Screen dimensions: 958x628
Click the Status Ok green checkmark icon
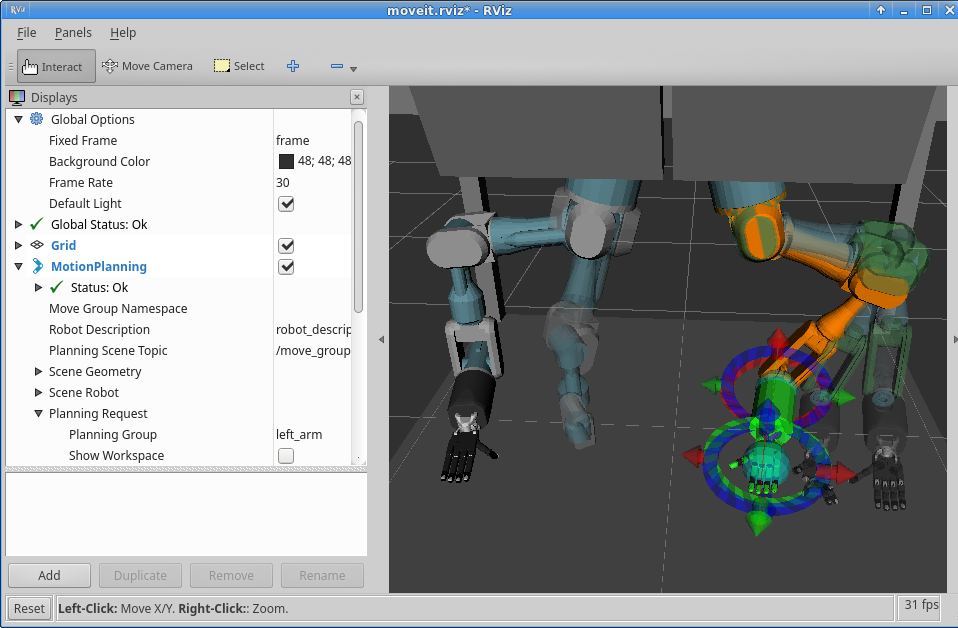56,287
